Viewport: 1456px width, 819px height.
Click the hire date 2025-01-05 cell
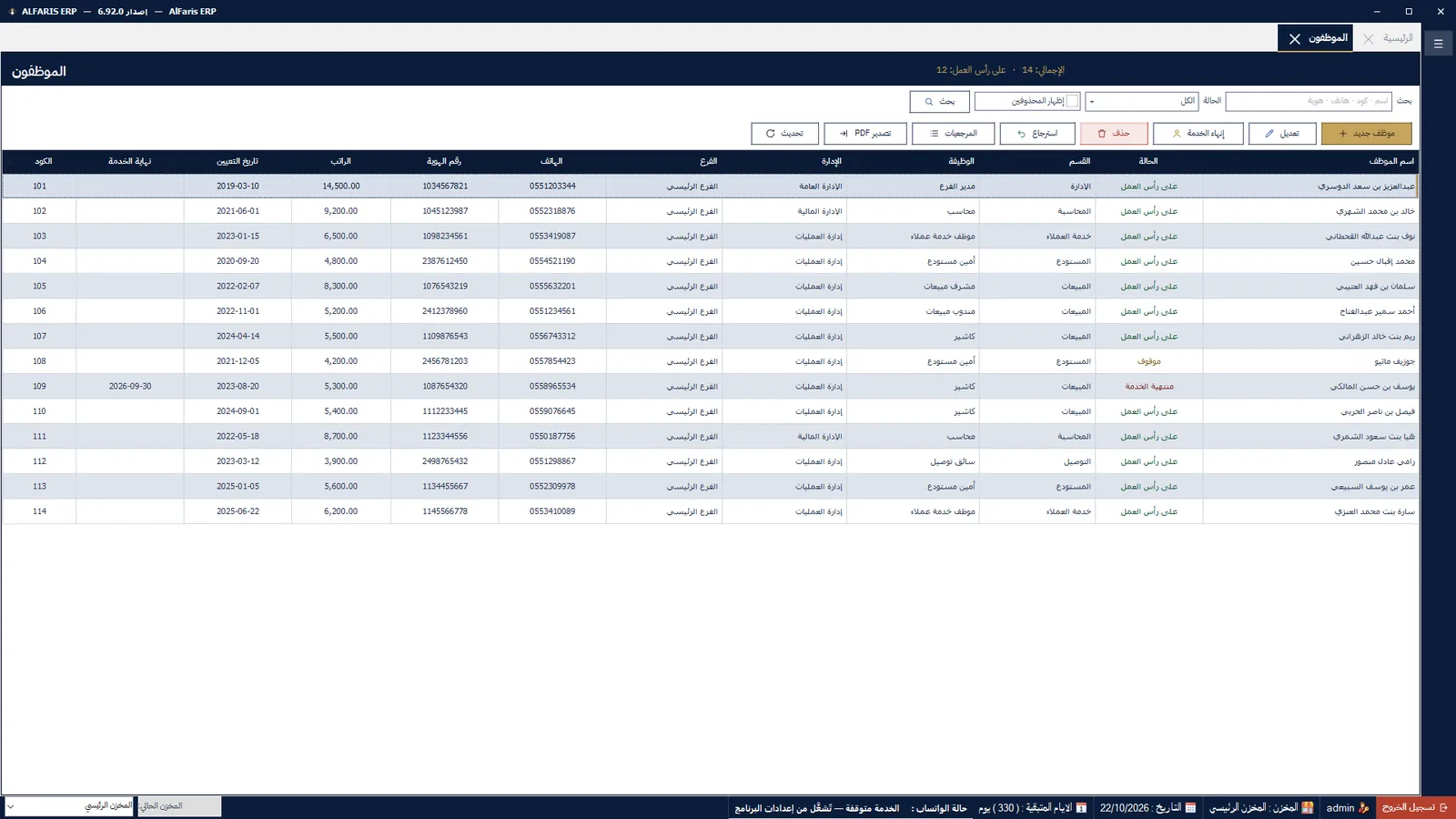click(x=238, y=487)
